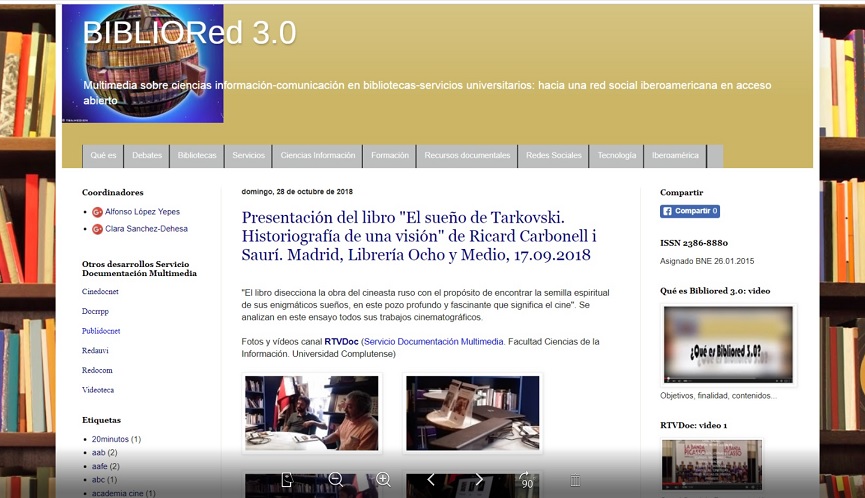Select the aab tag
The width and height of the screenshot is (865, 498).
click(x=98, y=453)
